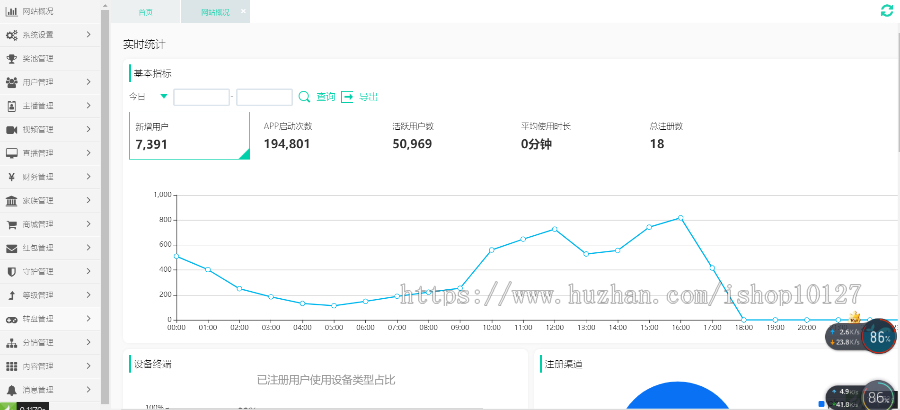Screen dimensions: 900x410
Task: Click the sidebar vertical scrollbar thumb
Action: pyautogui.click(x=104, y=207)
